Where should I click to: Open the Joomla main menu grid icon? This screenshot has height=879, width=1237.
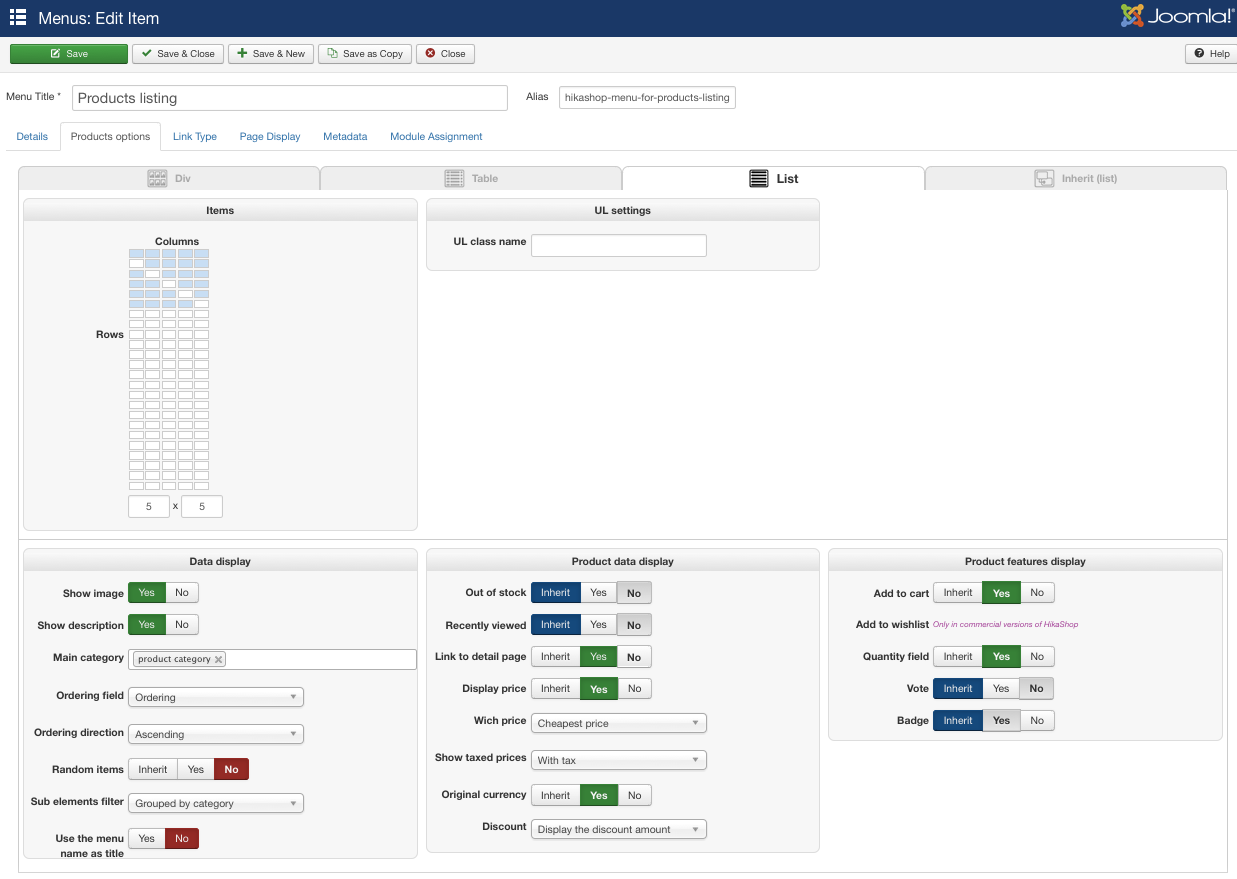click(17, 17)
